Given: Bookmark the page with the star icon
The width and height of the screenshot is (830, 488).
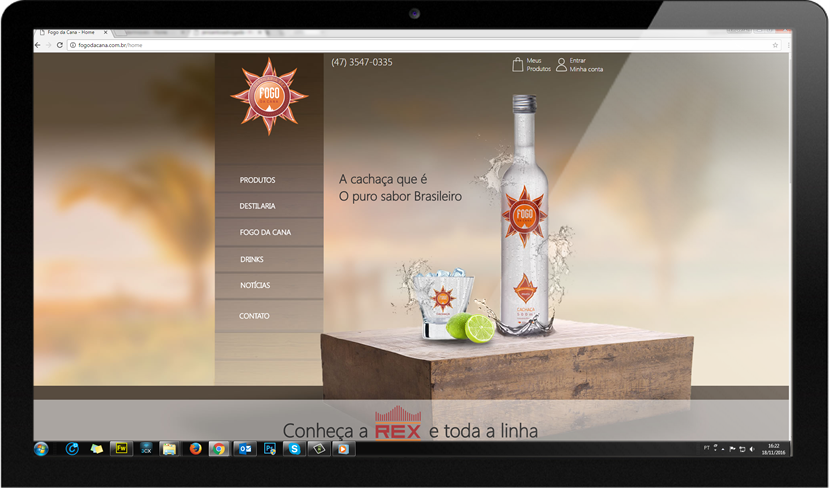Looking at the screenshot, I should (x=775, y=45).
